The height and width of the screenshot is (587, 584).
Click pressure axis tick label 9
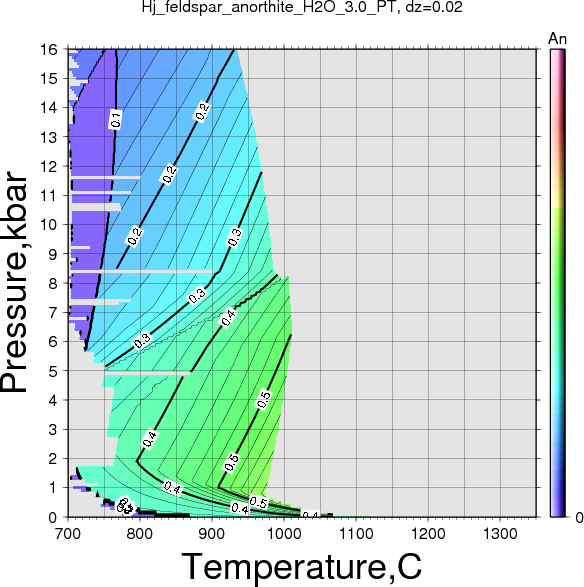(54, 254)
